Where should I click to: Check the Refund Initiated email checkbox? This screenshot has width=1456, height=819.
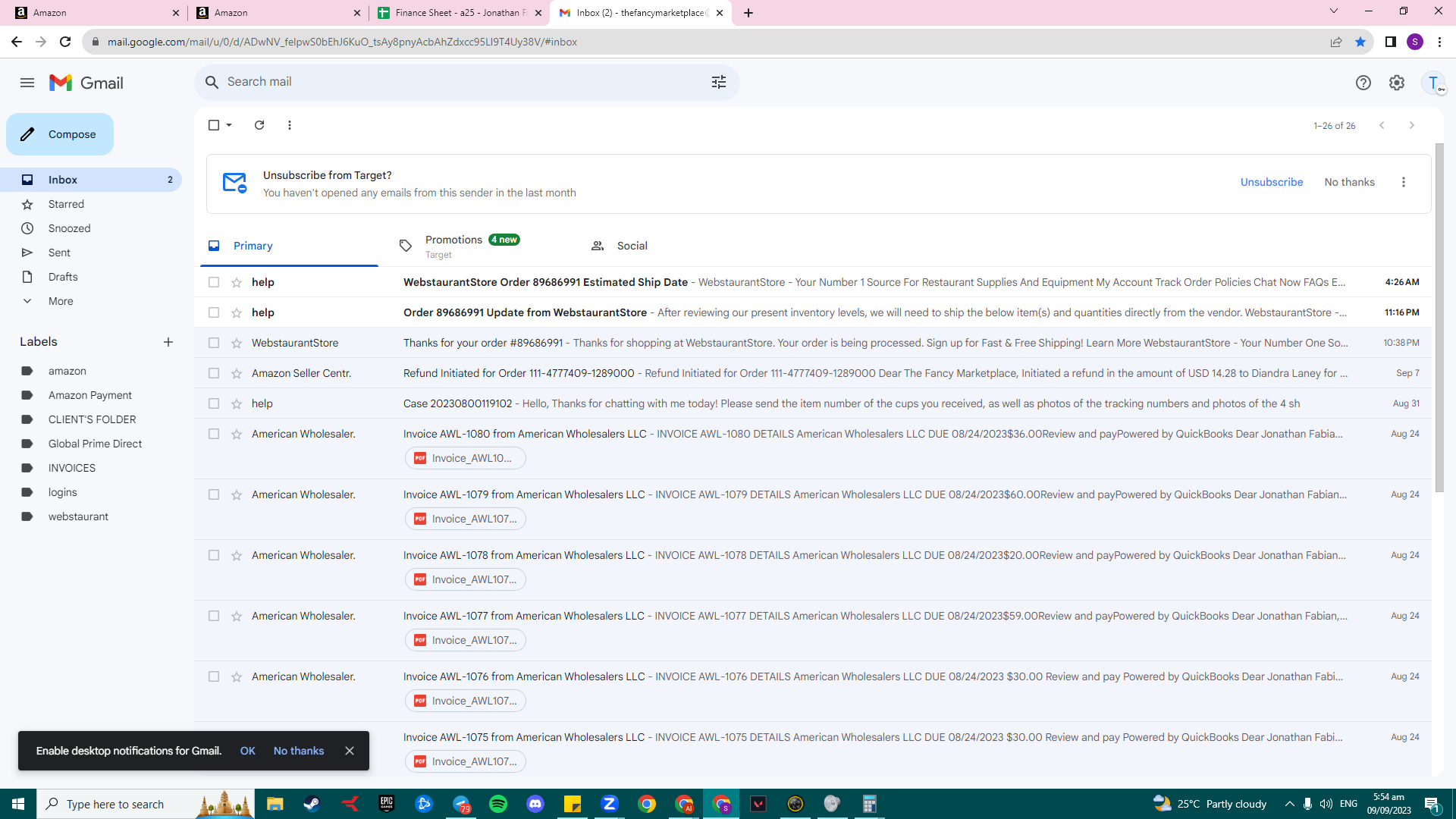pos(214,374)
